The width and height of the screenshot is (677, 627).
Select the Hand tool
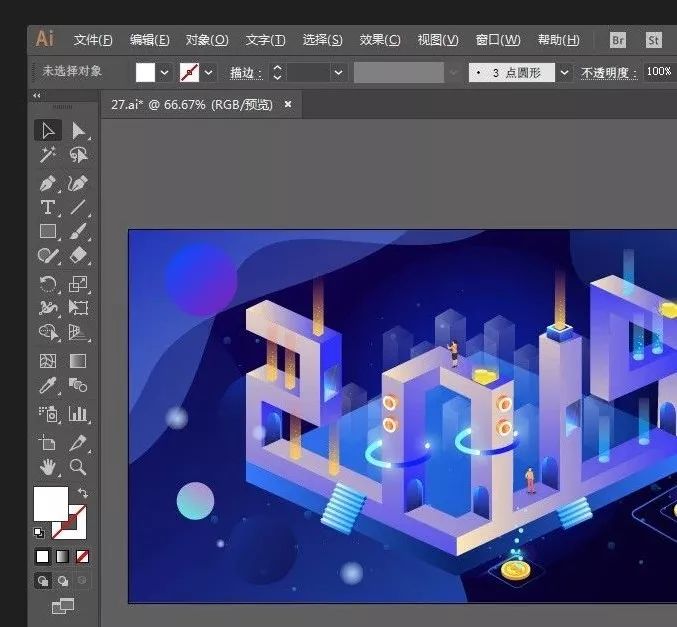tap(47, 467)
